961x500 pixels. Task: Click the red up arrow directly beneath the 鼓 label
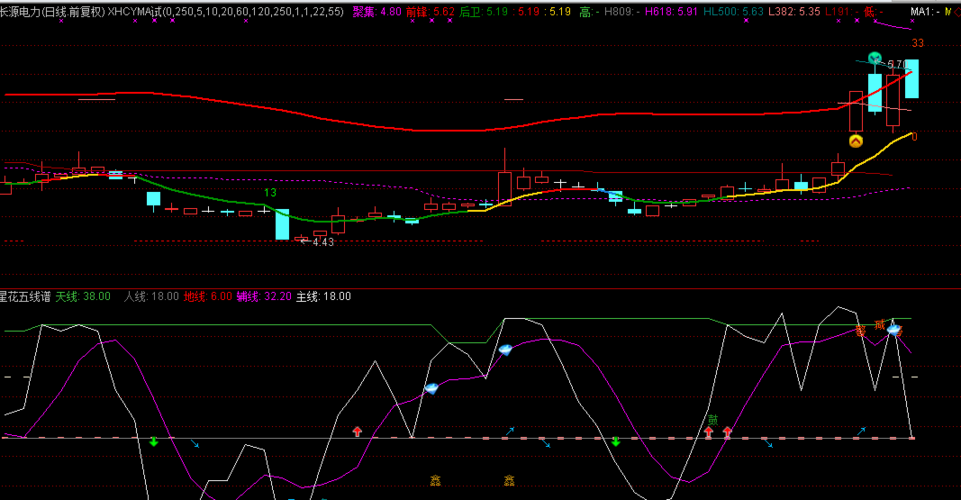708,431
